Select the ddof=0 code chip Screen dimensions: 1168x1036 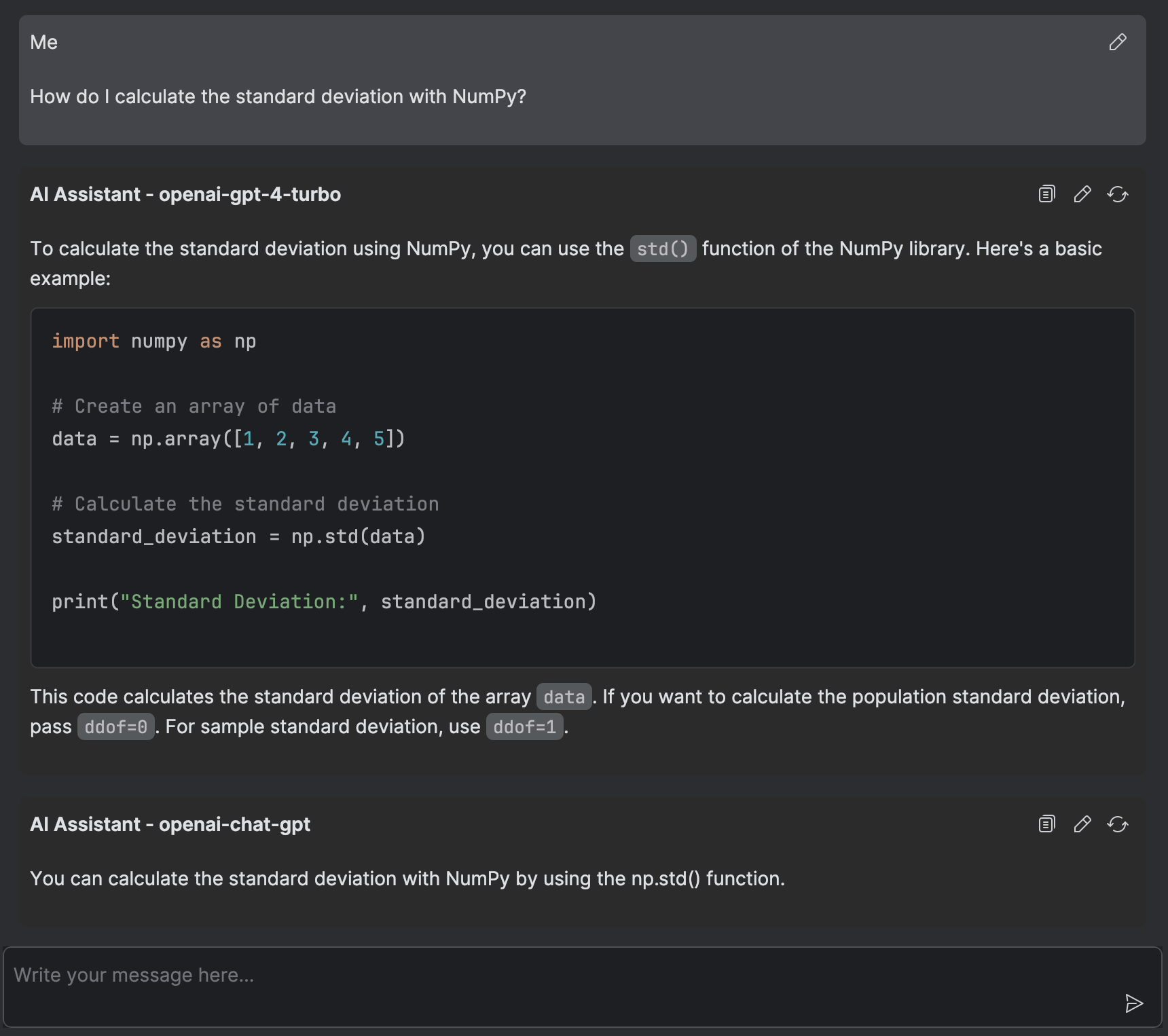(115, 726)
